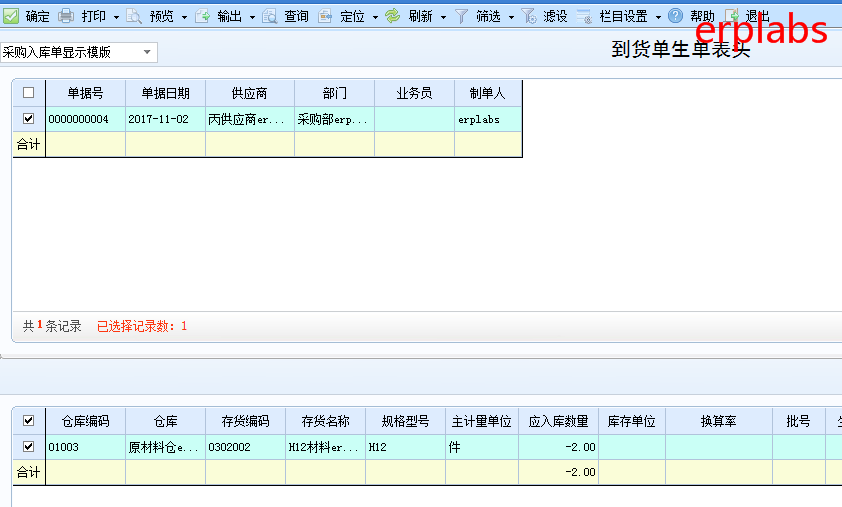
Task: Select the item name cell H12材料er...
Action: [325, 447]
